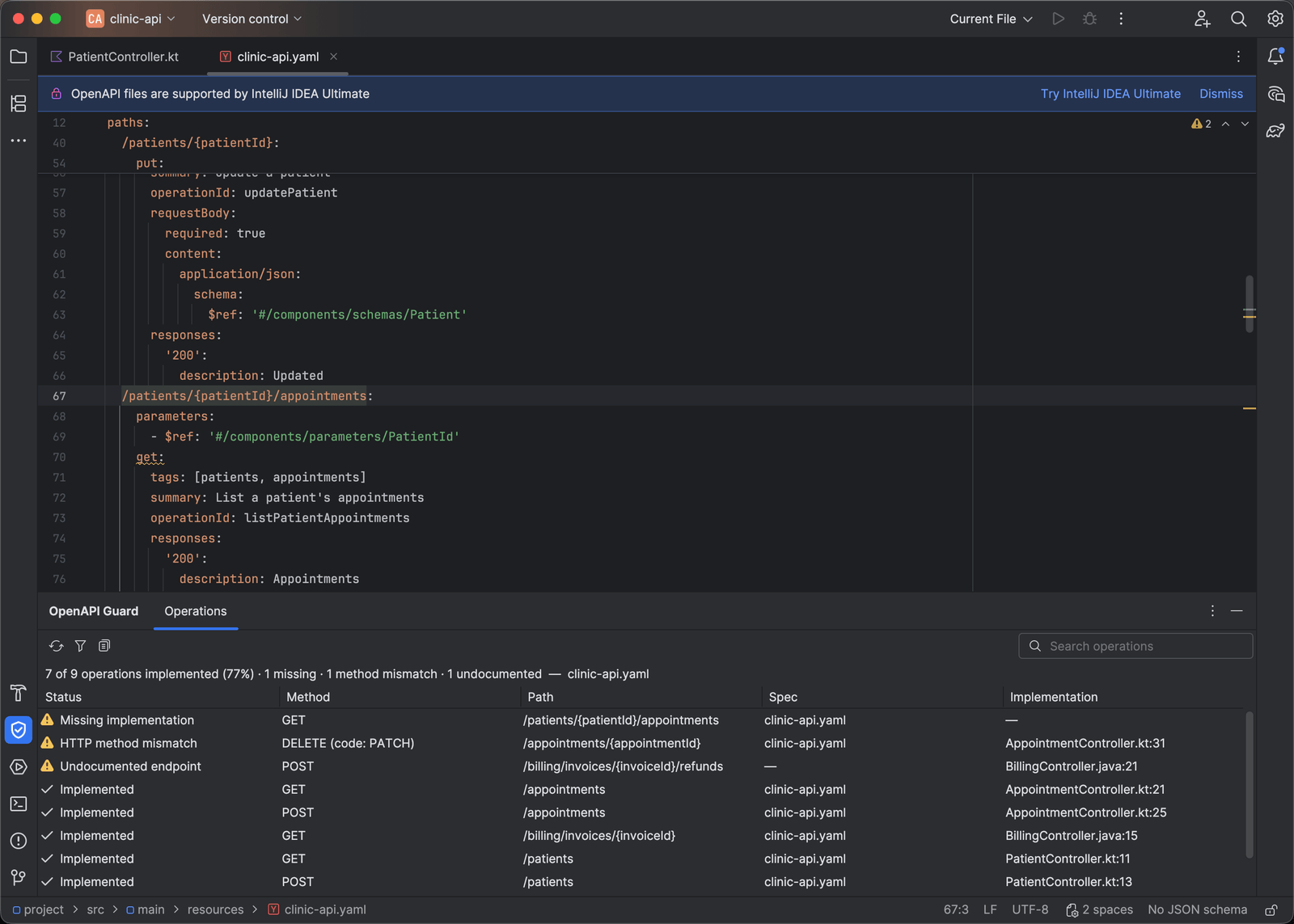The image size is (1294, 924).
Task: Go to previous highlighted warning arrow
Action: (1225, 124)
